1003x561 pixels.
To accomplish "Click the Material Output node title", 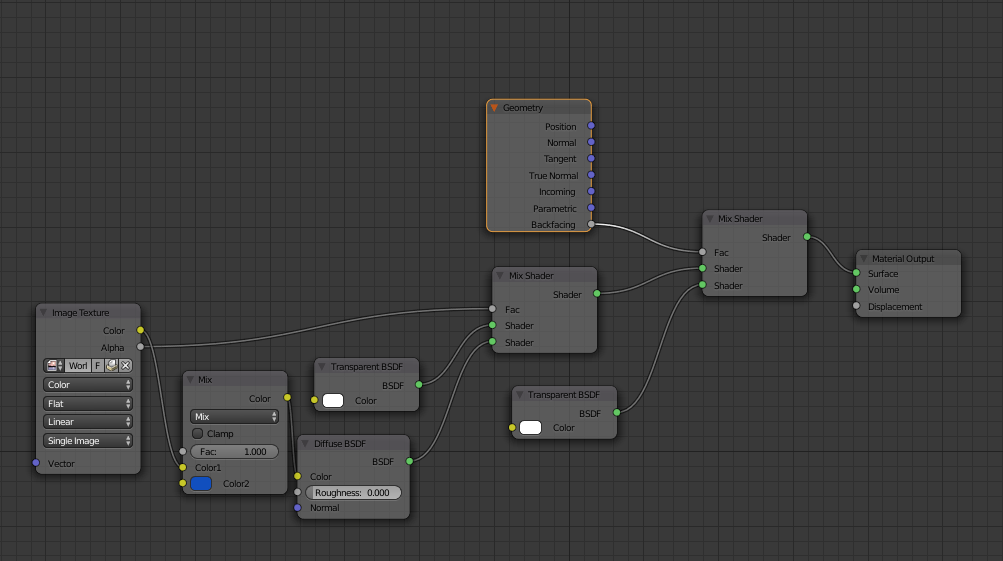I will (903, 259).
